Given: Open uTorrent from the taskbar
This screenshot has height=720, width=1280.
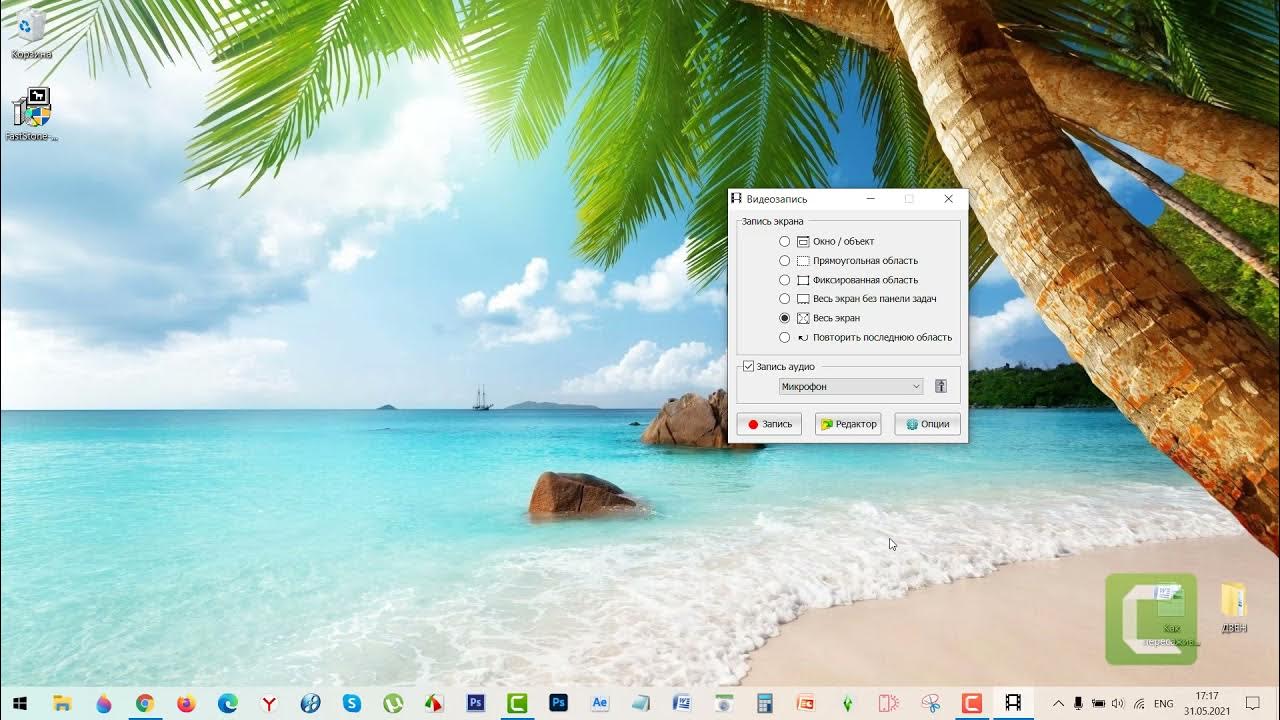Looking at the screenshot, I should click(393, 703).
